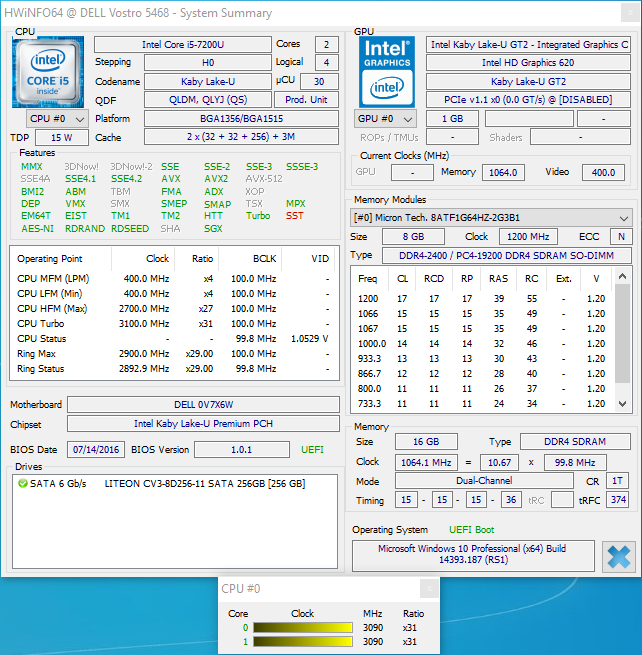Click the Platform BGA1356/BGA1515 field
This screenshot has height=655, width=642.
click(241, 119)
